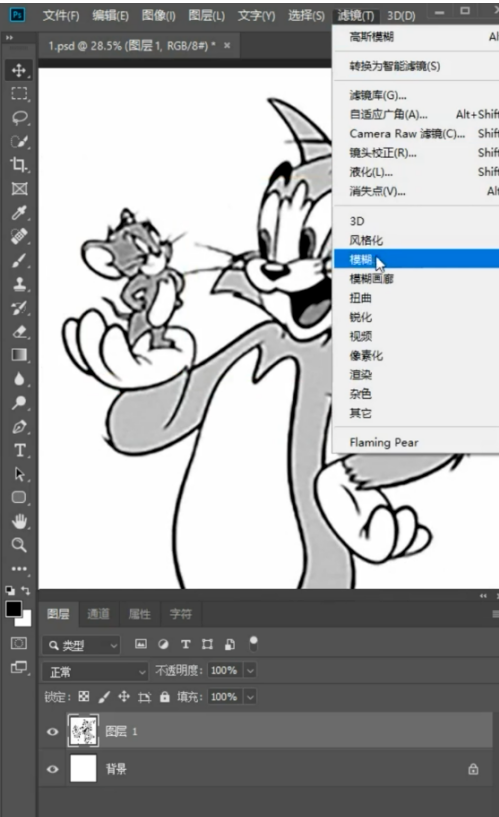Select the Rectangular Marquee tool
This screenshot has width=499, height=817.
[x=19, y=94]
